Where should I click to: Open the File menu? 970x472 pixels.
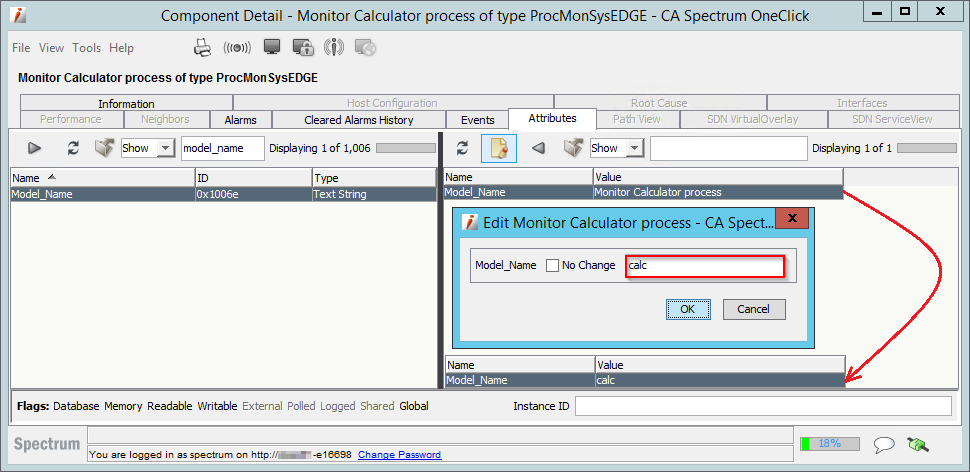pos(21,48)
